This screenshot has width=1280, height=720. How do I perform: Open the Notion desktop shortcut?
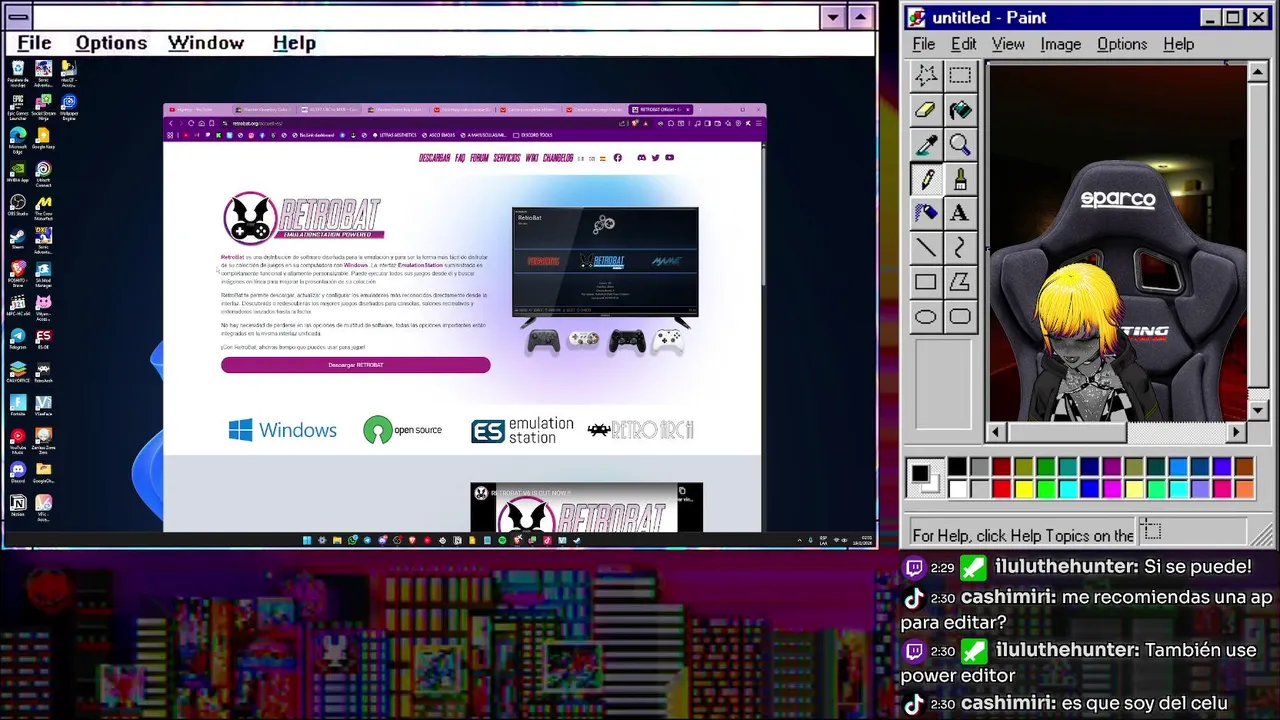point(17,505)
